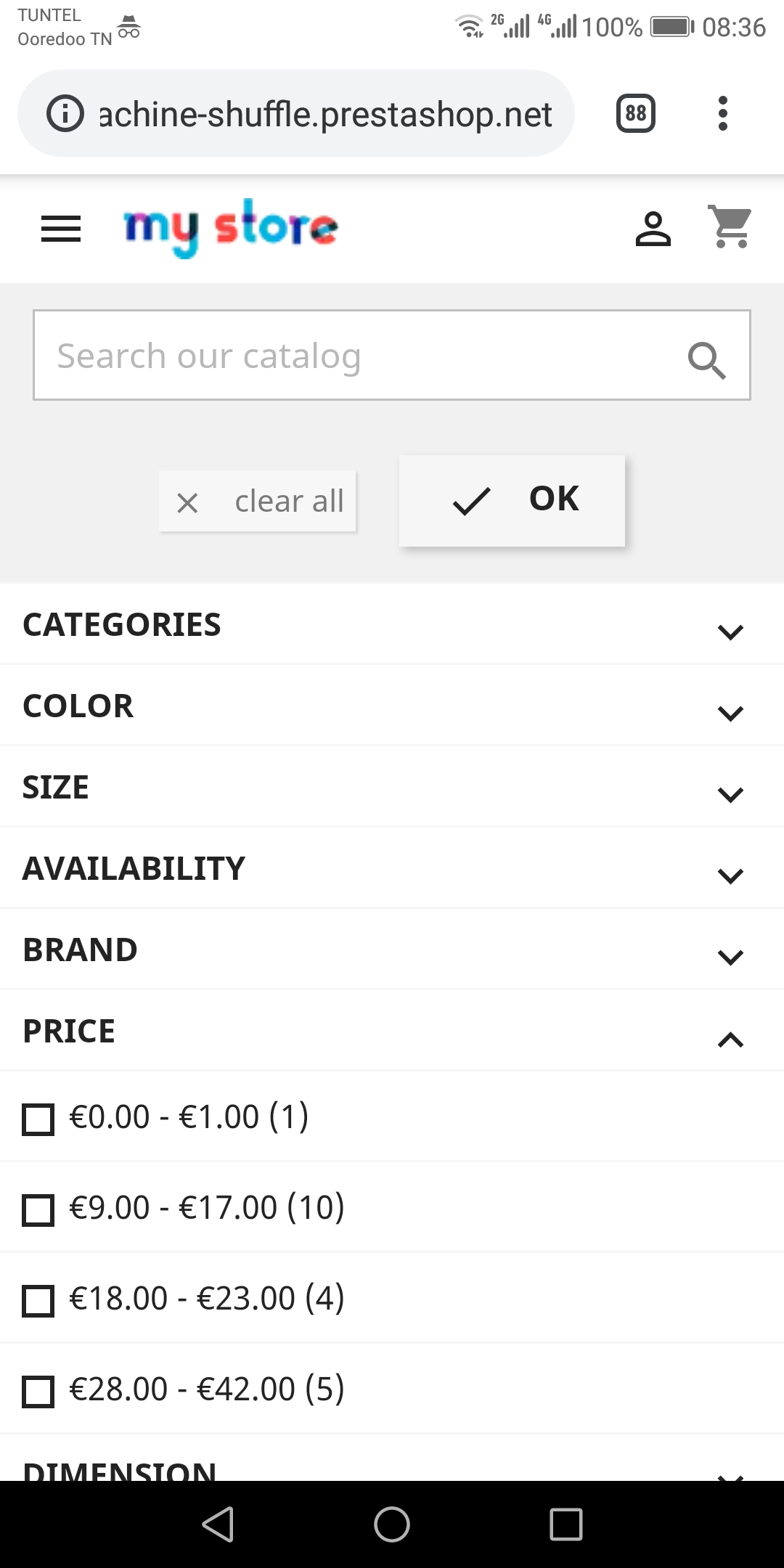The image size is (784, 1568).
Task: Expand the Categories filter section
Action: coord(730,631)
